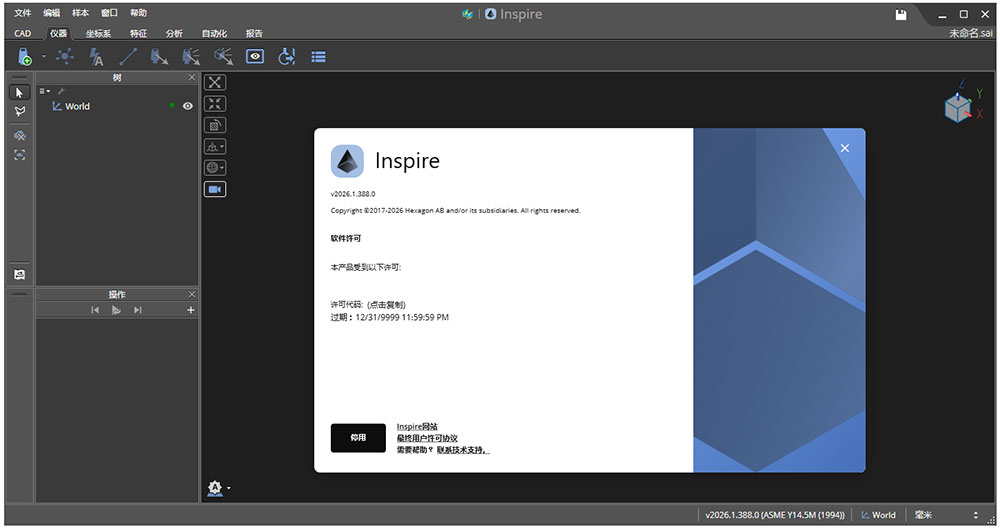Close the 操作 operations panel
Screen dimensions: 1000x529
192,294
